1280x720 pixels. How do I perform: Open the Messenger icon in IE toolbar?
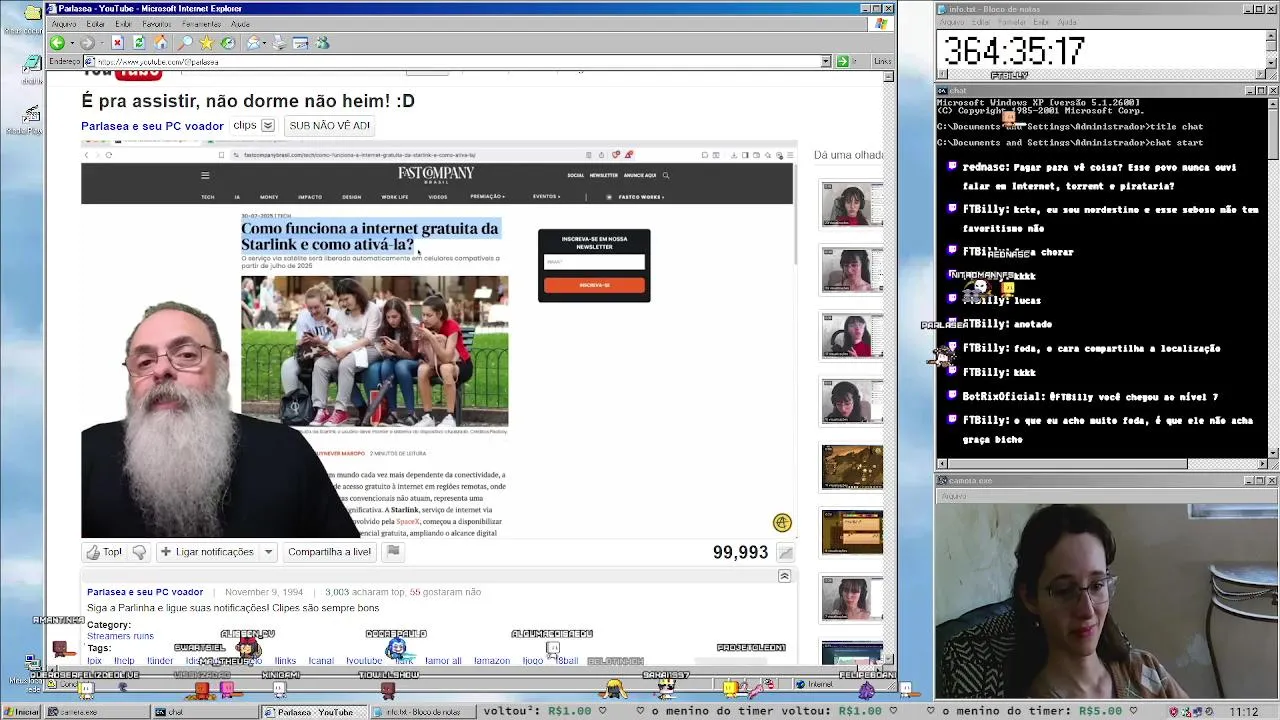(x=322, y=43)
